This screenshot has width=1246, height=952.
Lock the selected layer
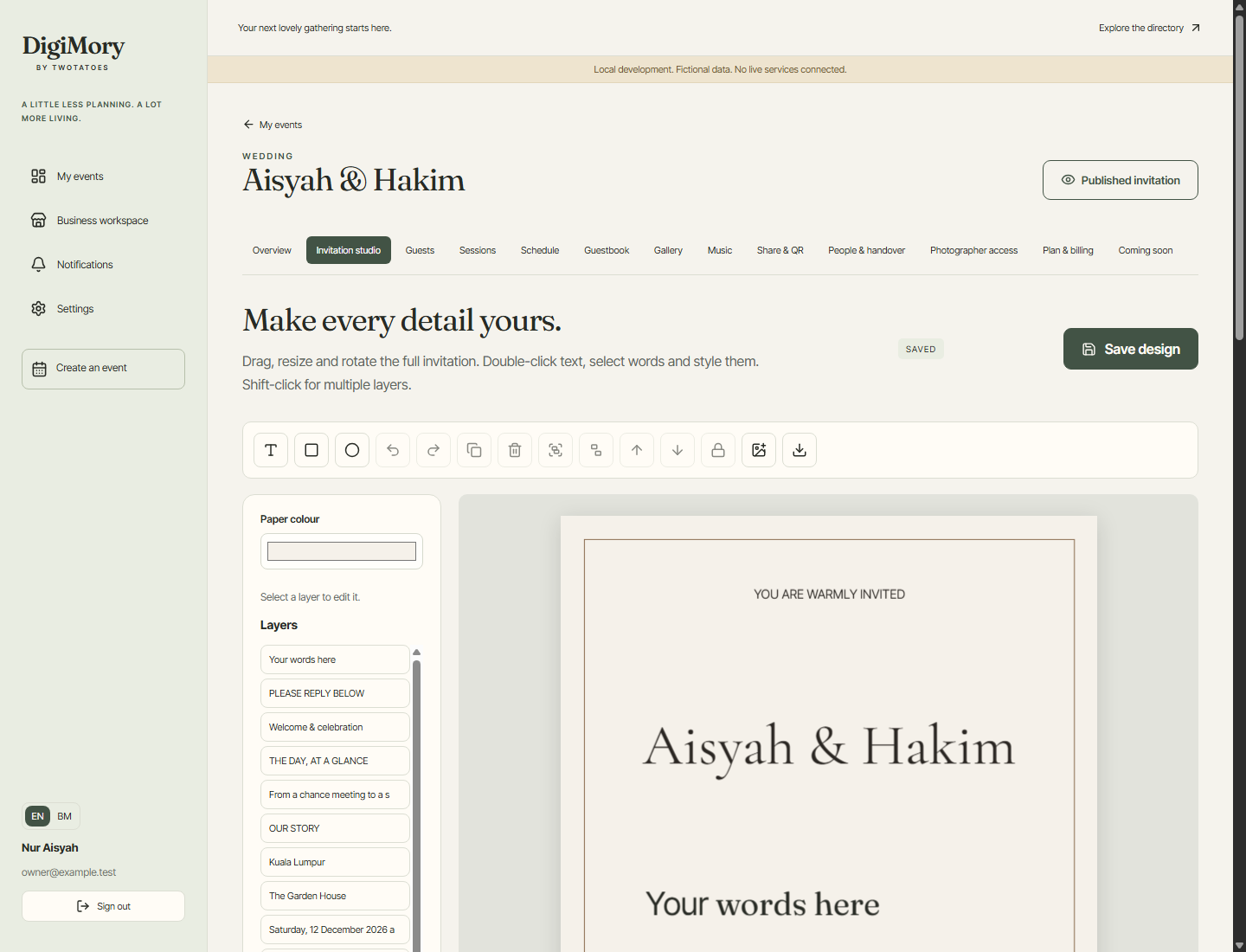coord(718,450)
